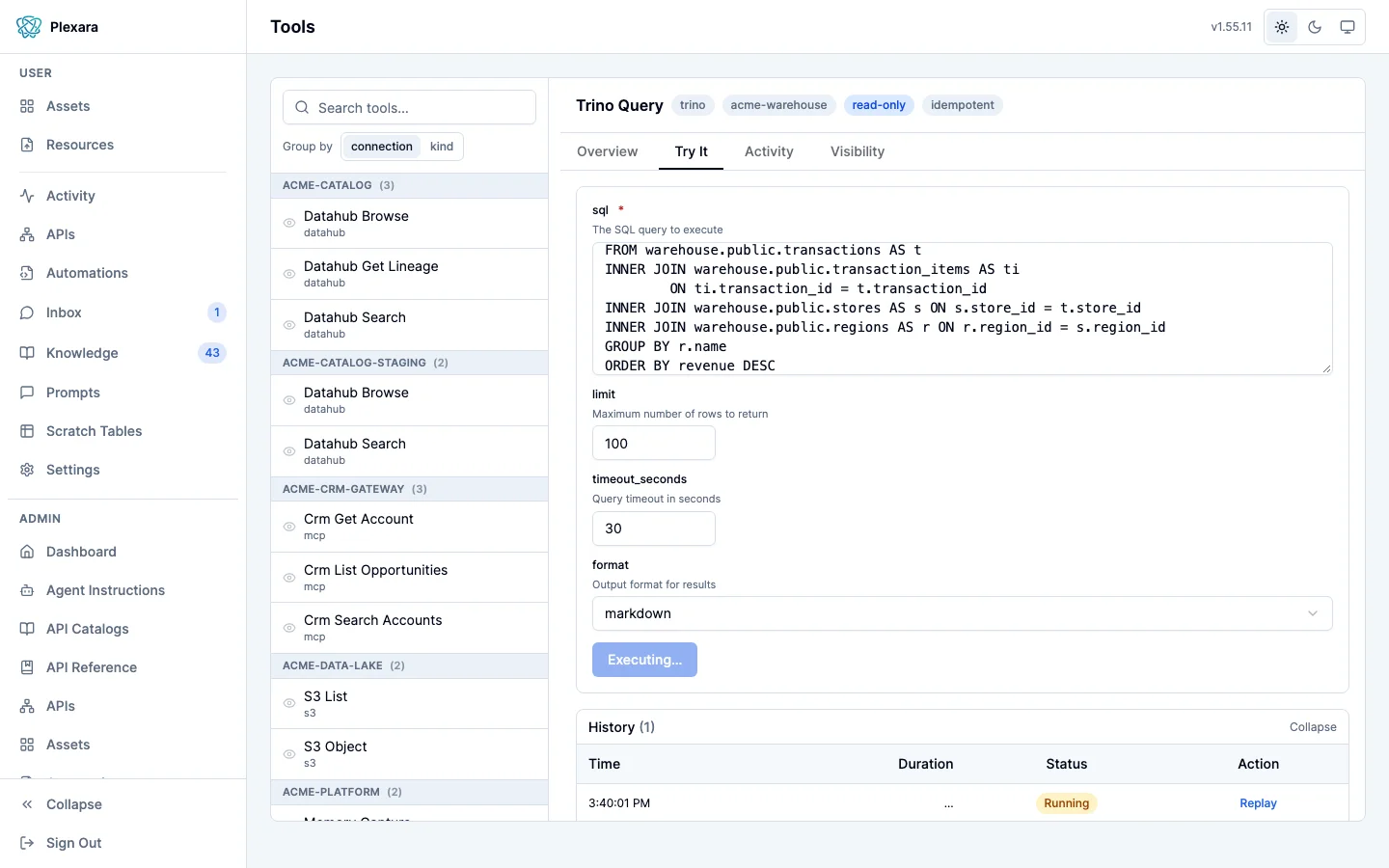Screen dimensions: 1389x868
Task: Click Sign Out at sidebar bottom
Action: pyautogui.click(x=123, y=843)
